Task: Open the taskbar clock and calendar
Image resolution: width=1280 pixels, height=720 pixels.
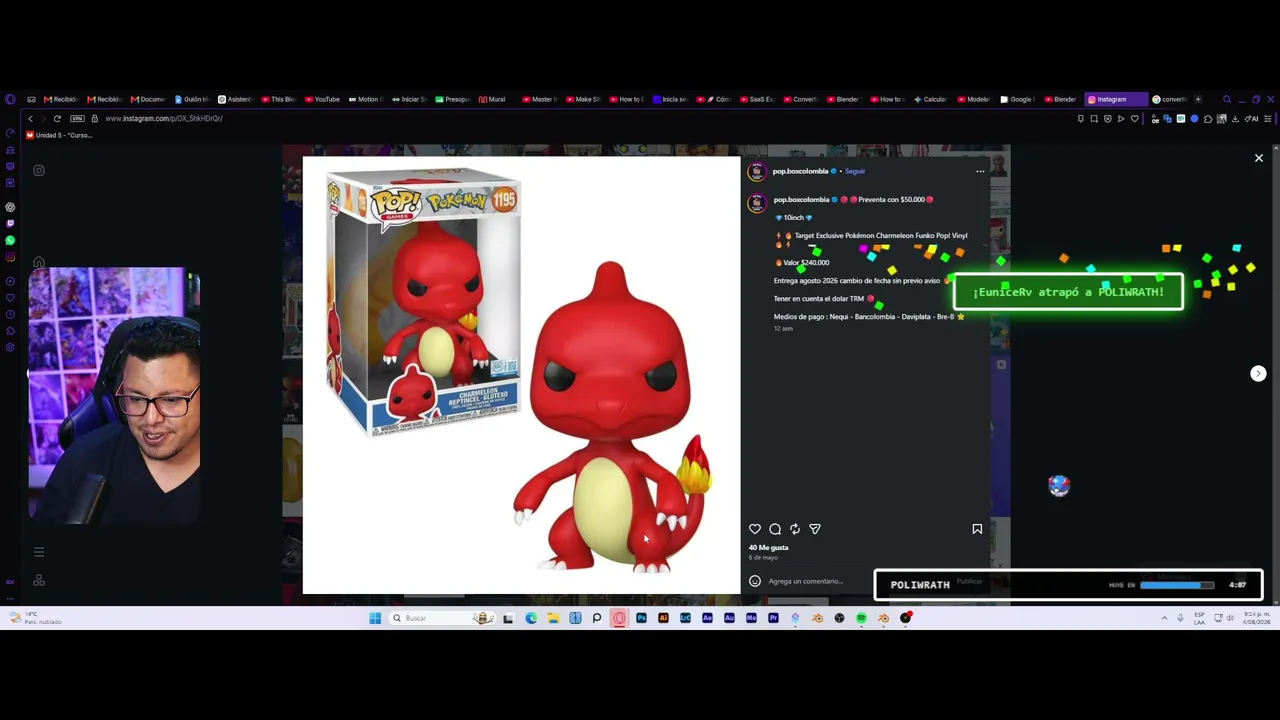Action: tap(1259, 618)
